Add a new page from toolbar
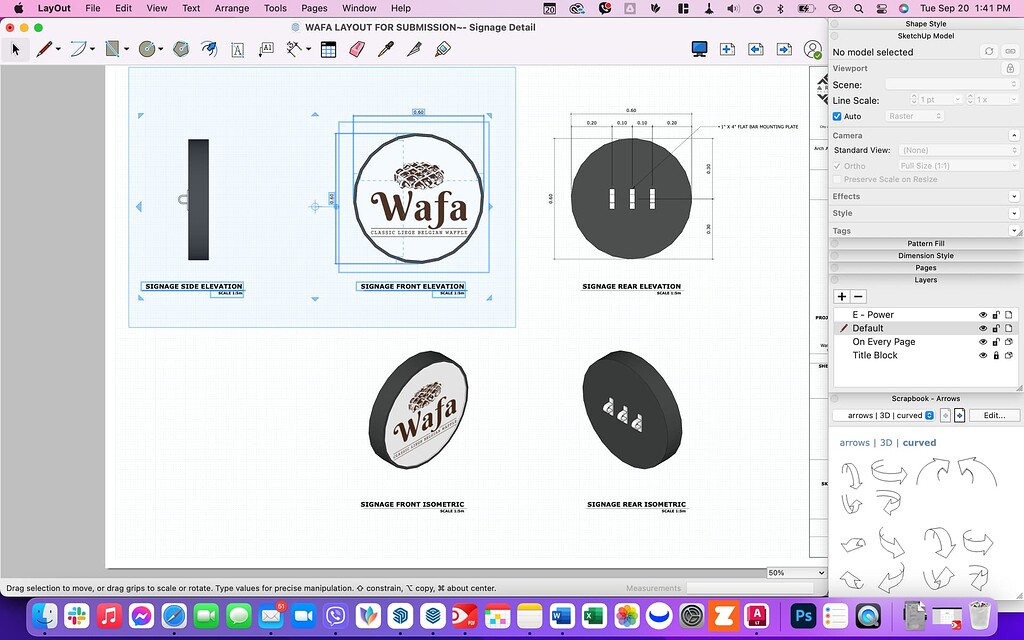This screenshot has height=640, width=1024. (727, 49)
